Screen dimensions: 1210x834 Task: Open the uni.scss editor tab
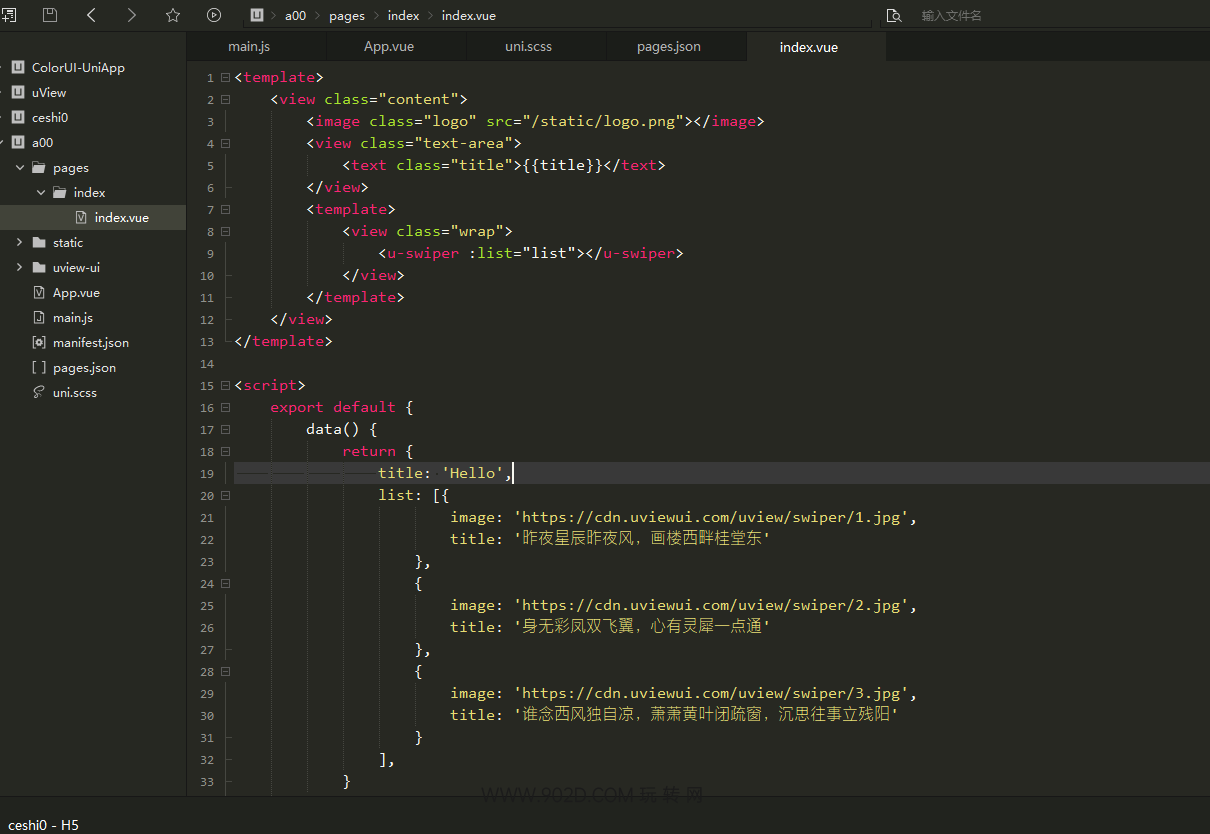(528, 47)
